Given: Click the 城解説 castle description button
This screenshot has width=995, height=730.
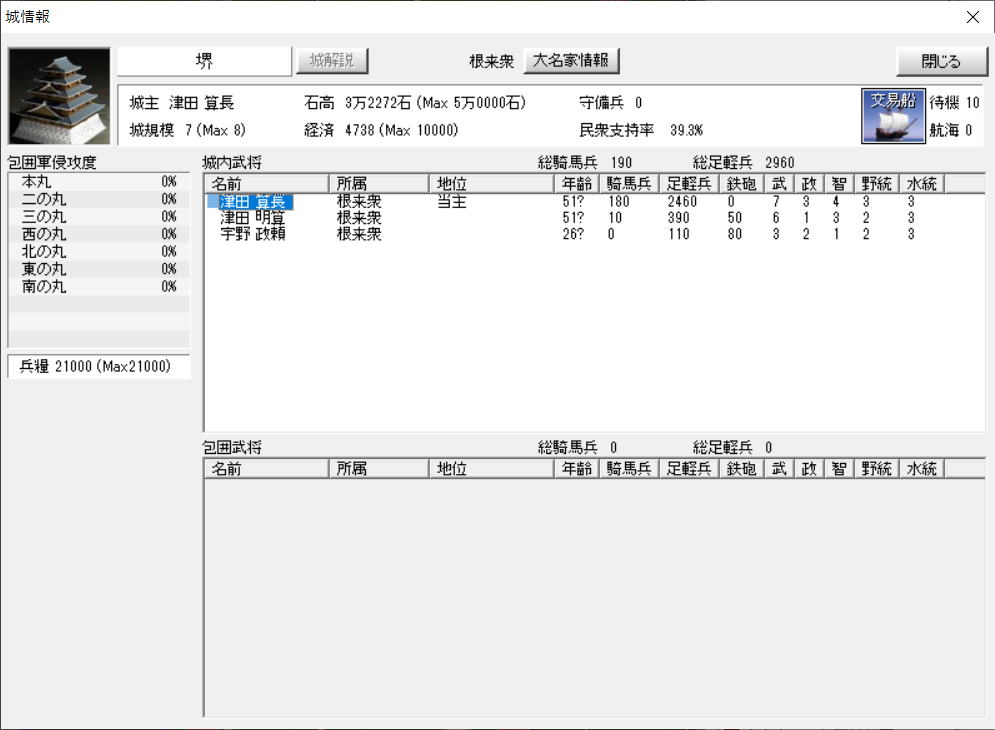Looking at the screenshot, I should pos(332,61).
